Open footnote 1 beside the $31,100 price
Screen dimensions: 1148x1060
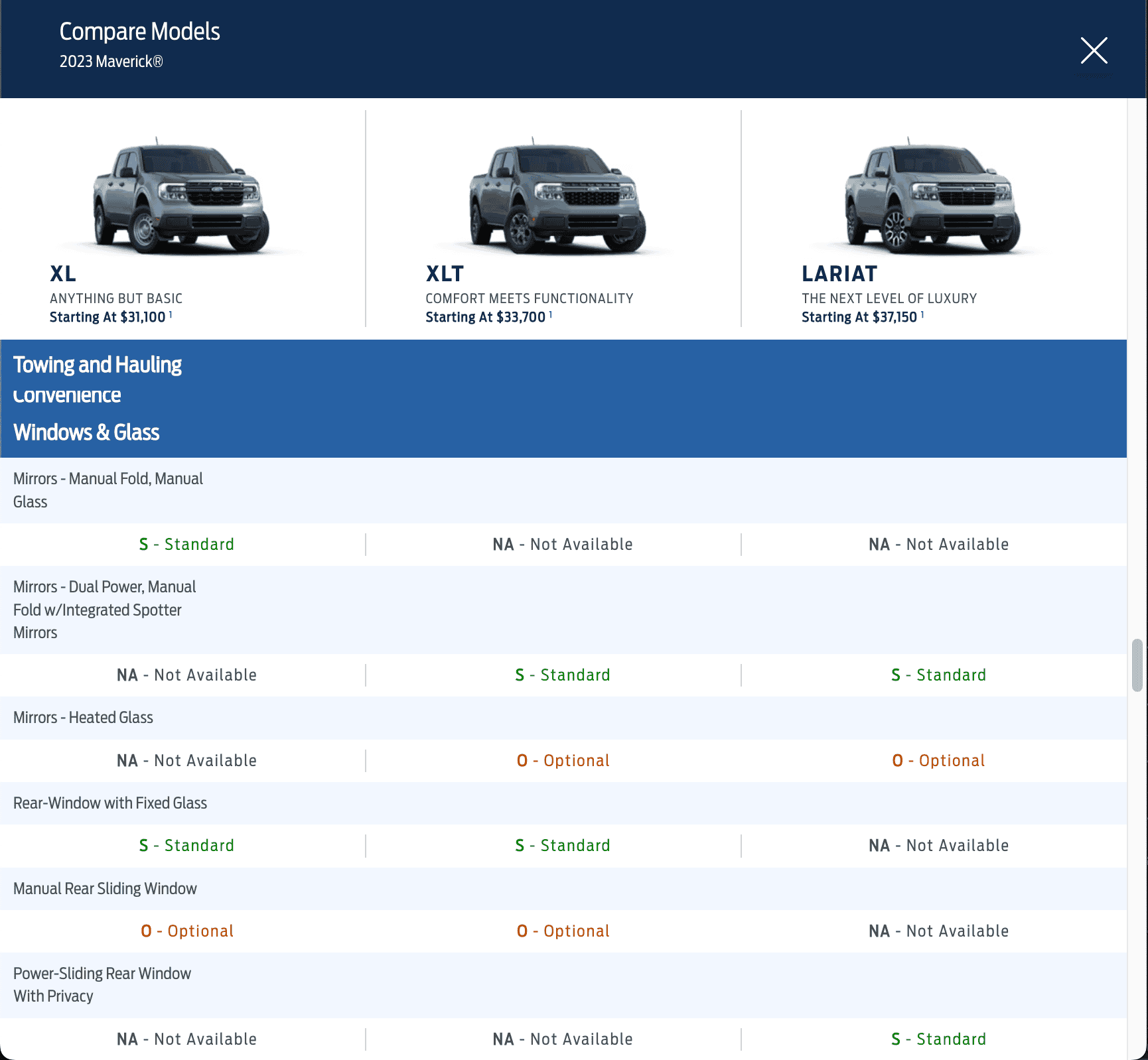171,315
